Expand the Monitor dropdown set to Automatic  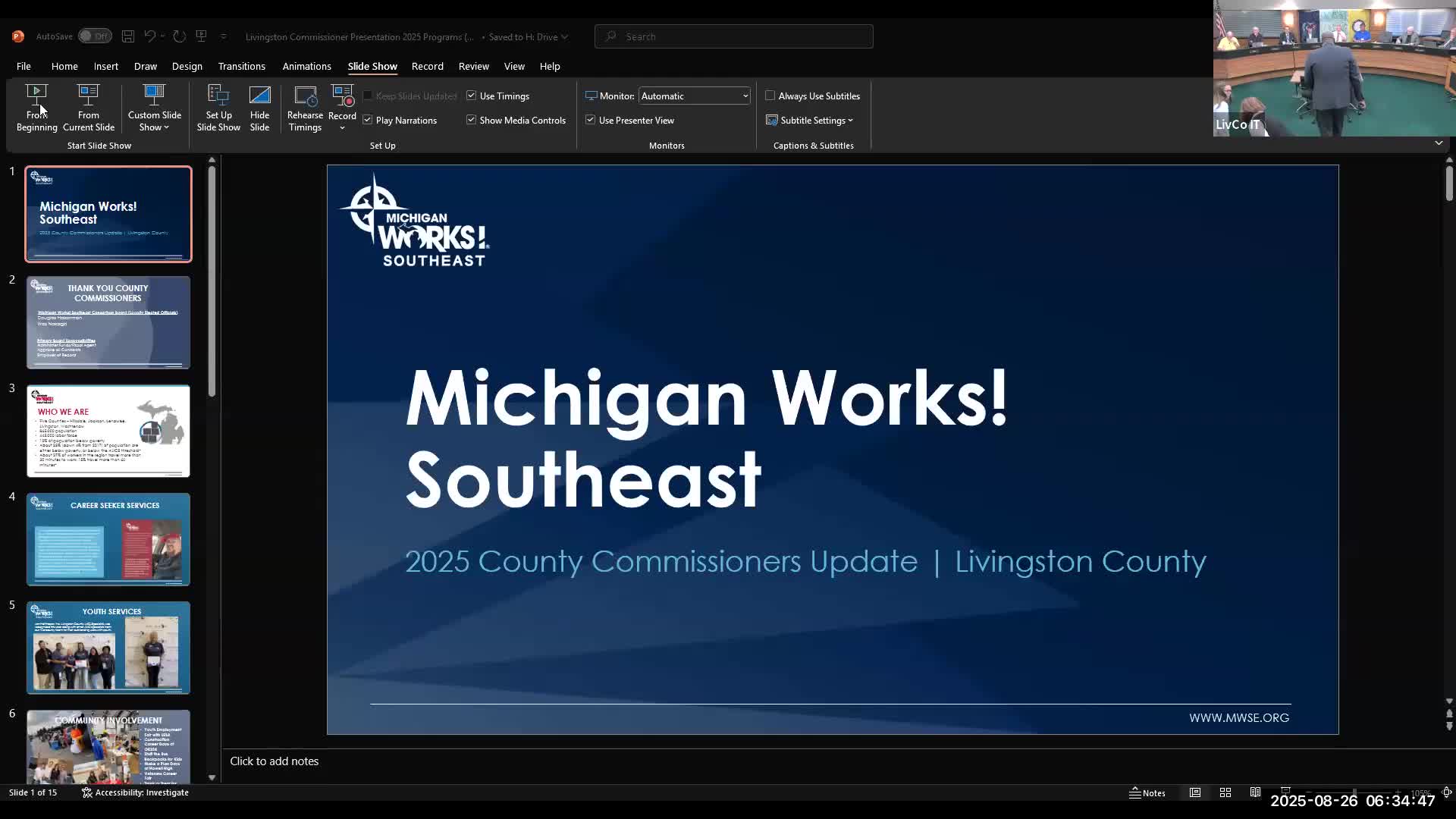point(745,96)
